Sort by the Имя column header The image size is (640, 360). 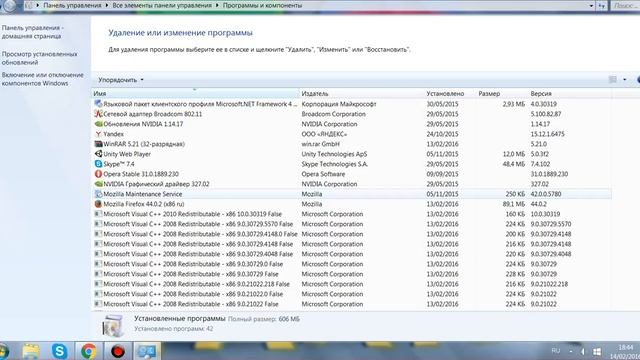pyautogui.click(x=195, y=93)
